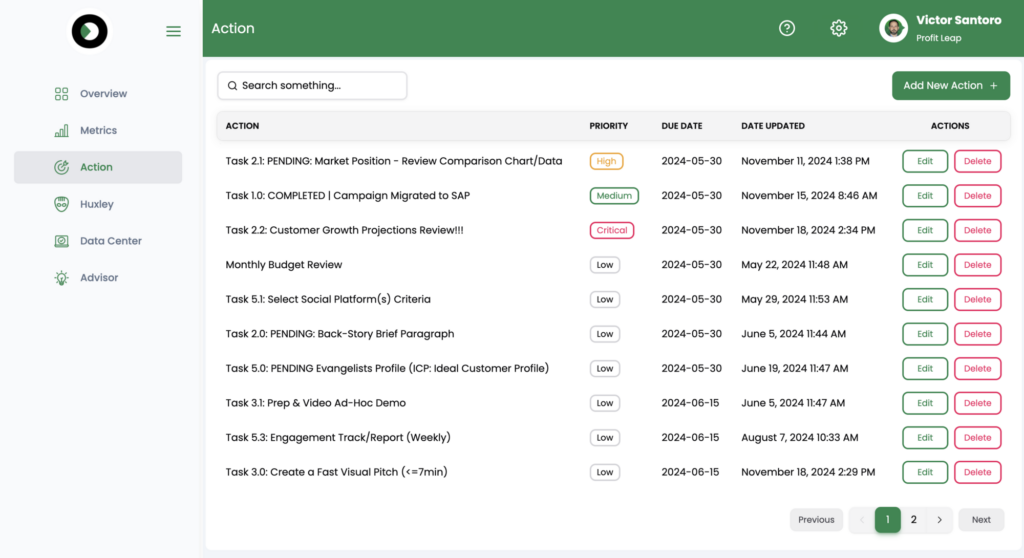This screenshot has width=1024, height=558.
Task: Toggle the hamburger sidebar menu icon
Action: tap(173, 31)
